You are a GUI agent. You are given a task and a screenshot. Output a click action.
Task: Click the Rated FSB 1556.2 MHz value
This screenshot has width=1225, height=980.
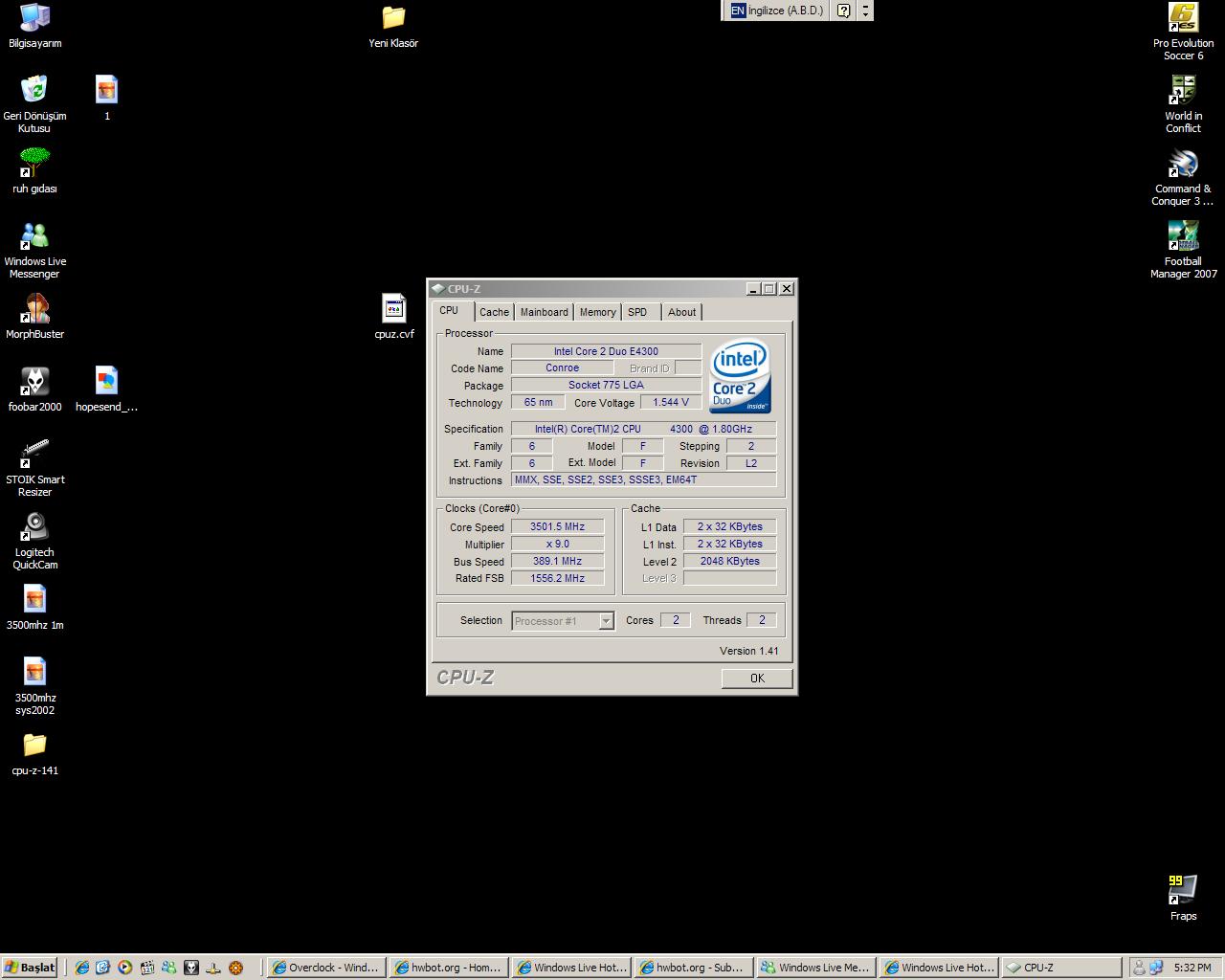558,578
